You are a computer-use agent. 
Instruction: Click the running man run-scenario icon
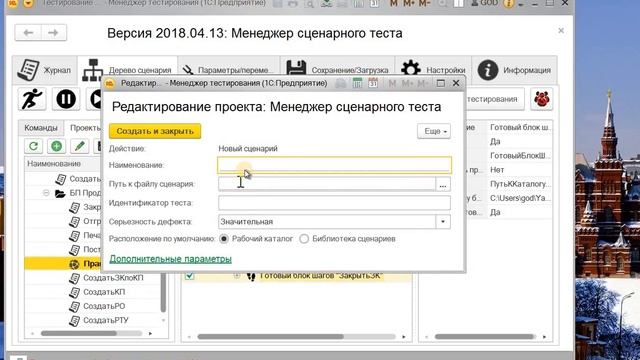click(x=32, y=99)
